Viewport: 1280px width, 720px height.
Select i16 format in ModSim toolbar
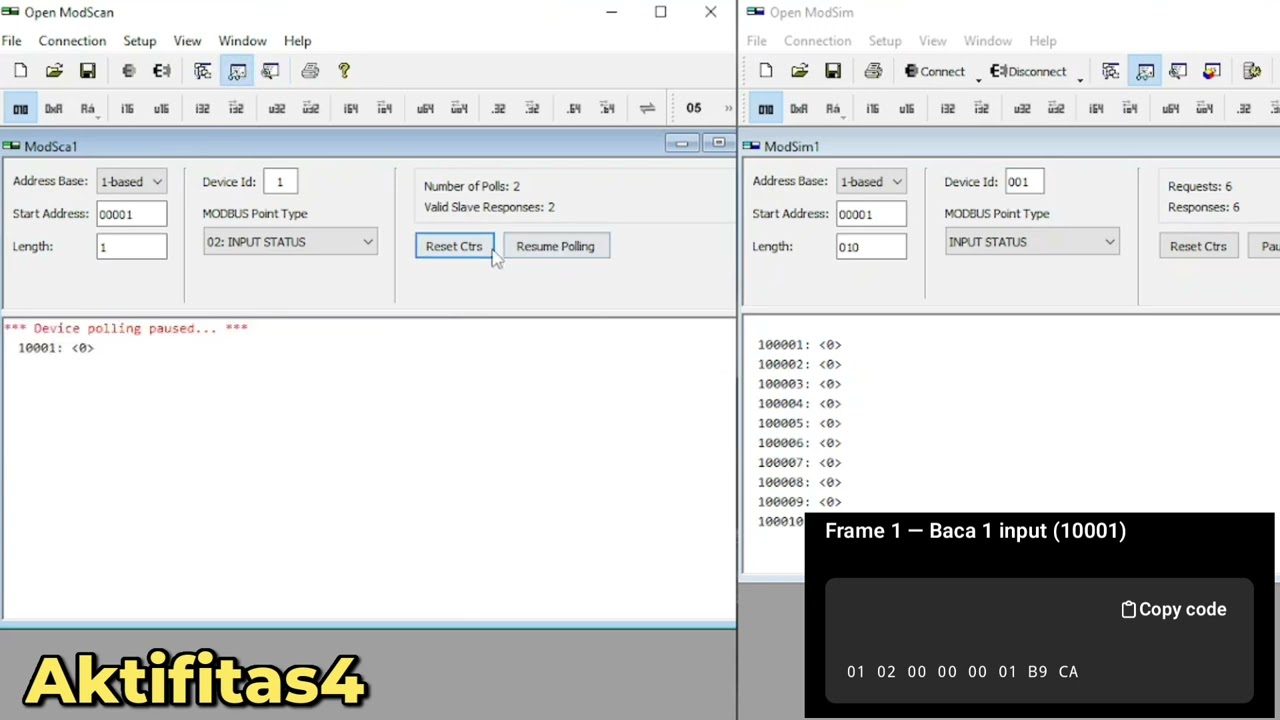pyautogui.click(x=872, y=108)
